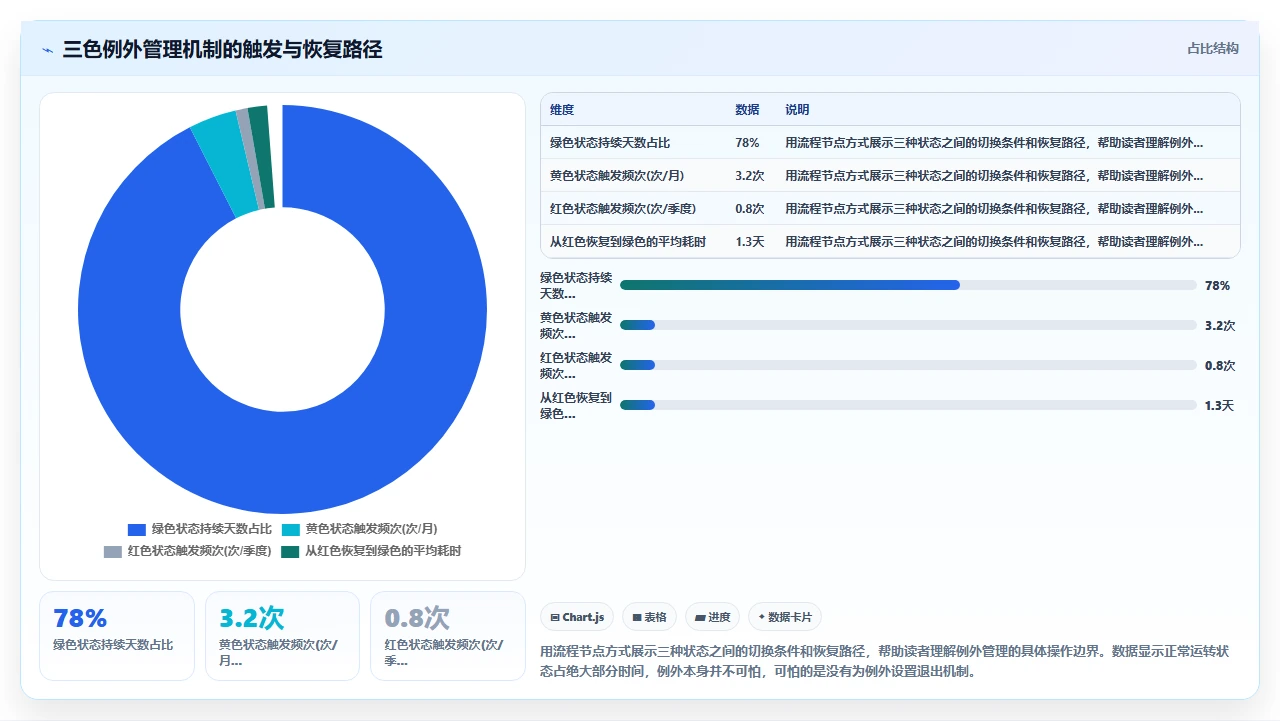Click the 占比结构 label in header
The image size is (1280, 721).
pos(1213,48)
